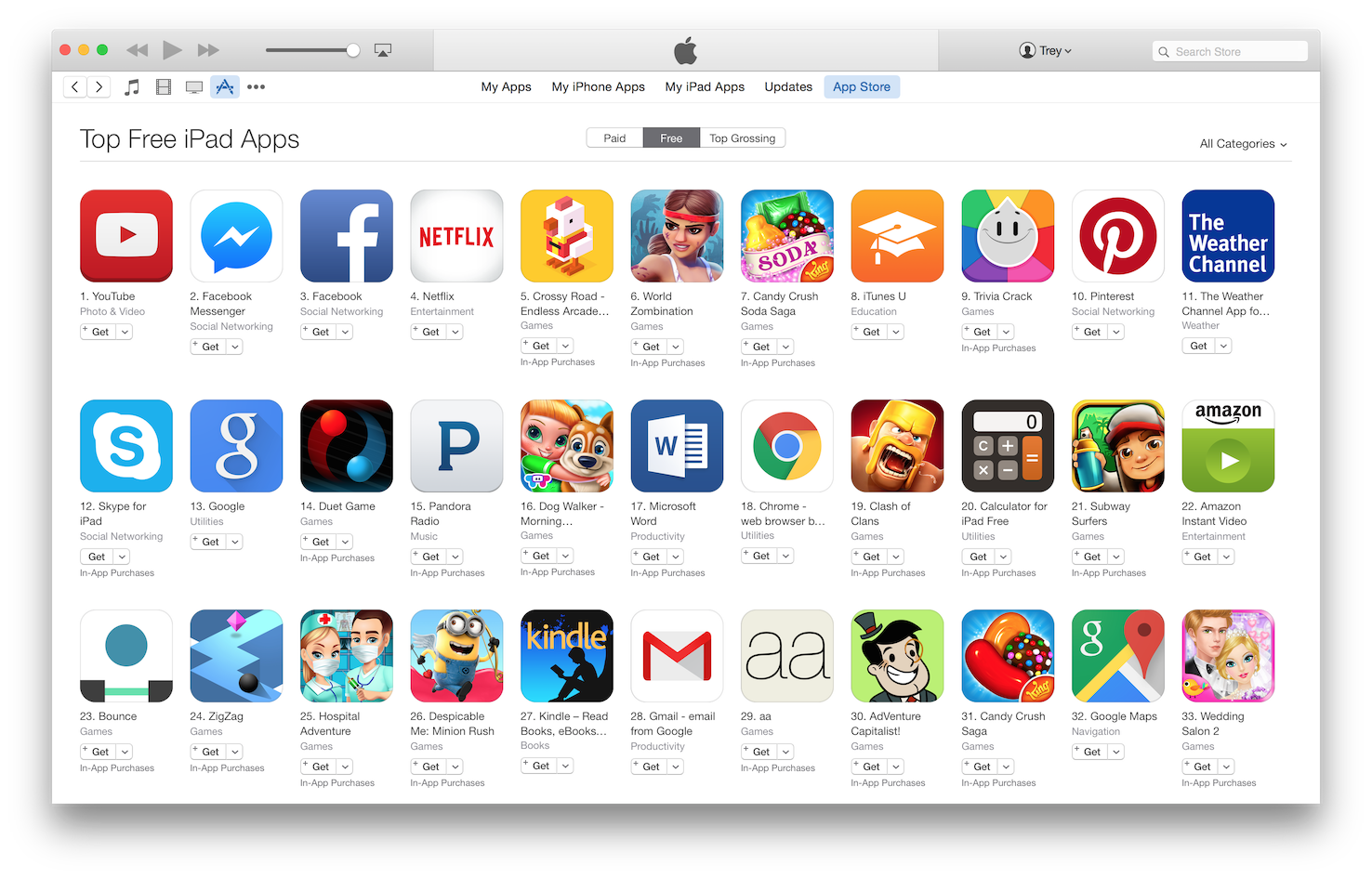
Task: Adjust the volume slider knob
Action: tap(353, 50)
